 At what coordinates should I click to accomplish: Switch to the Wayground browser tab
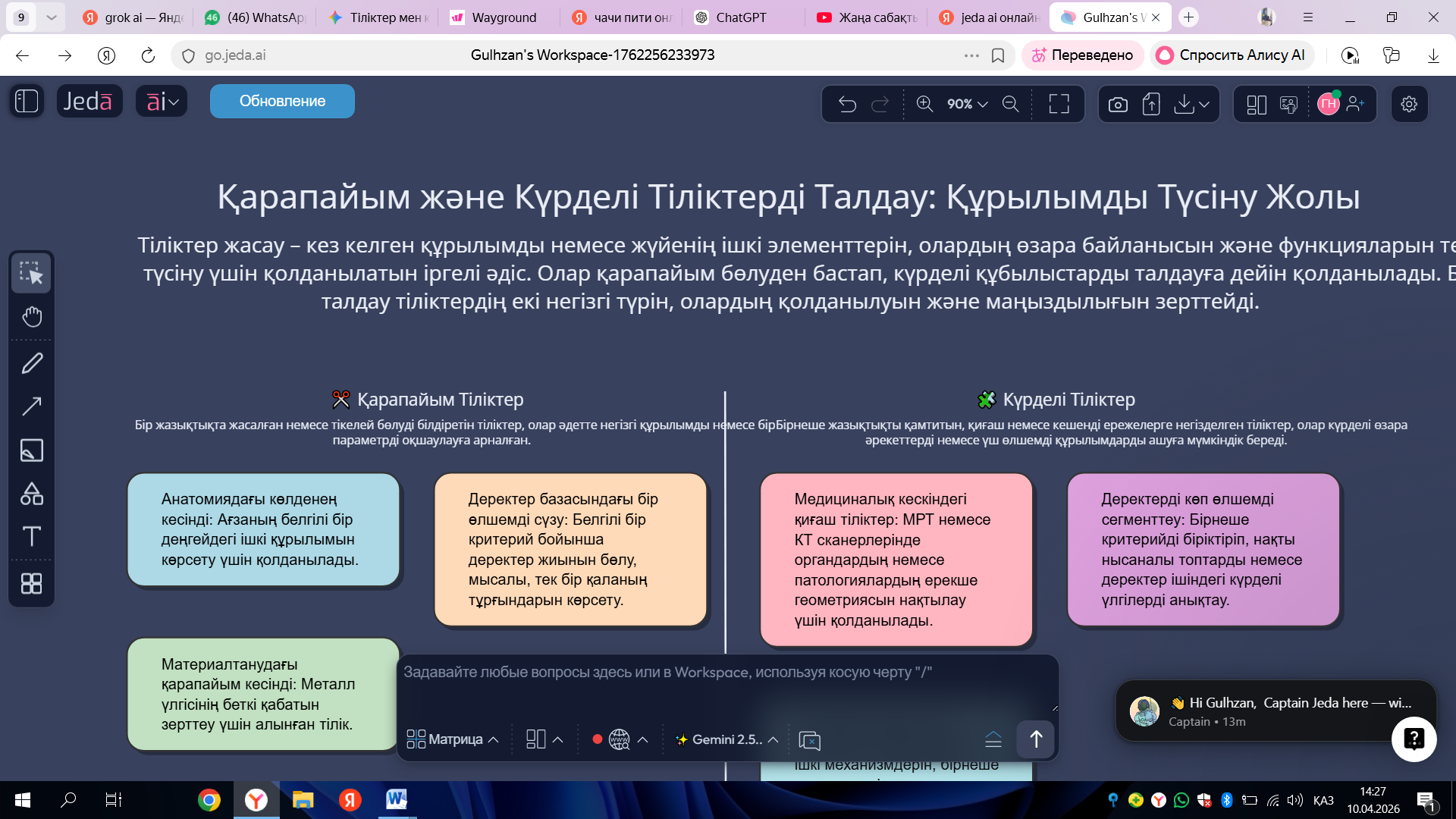pos(503,17)
